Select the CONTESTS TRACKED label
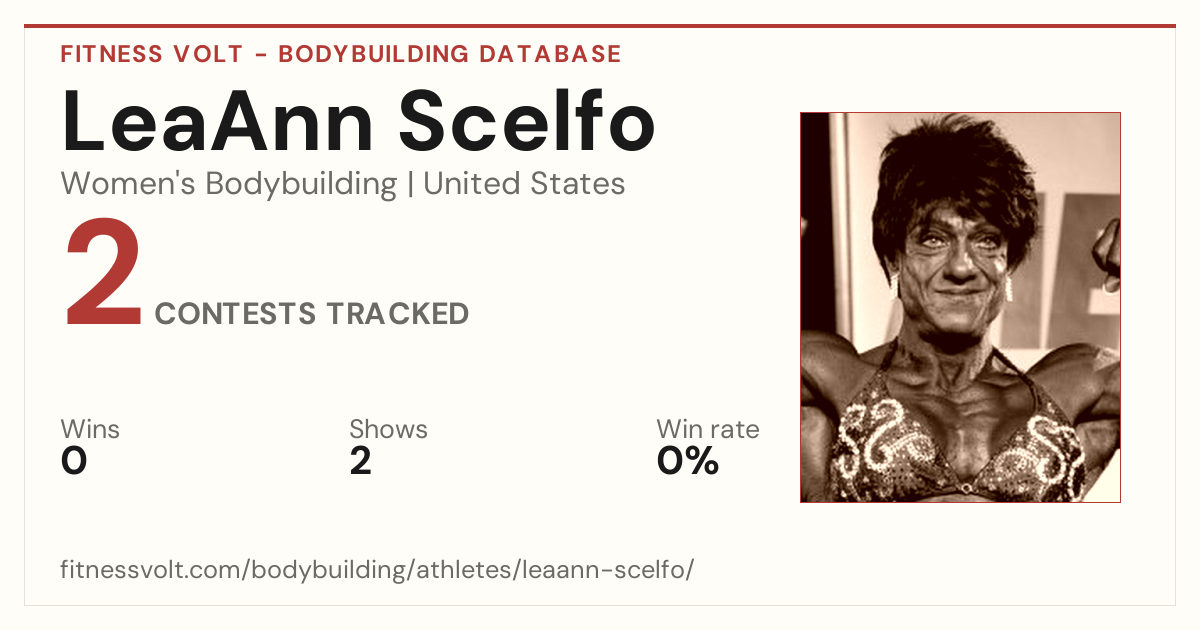 [x=312, y=314]
